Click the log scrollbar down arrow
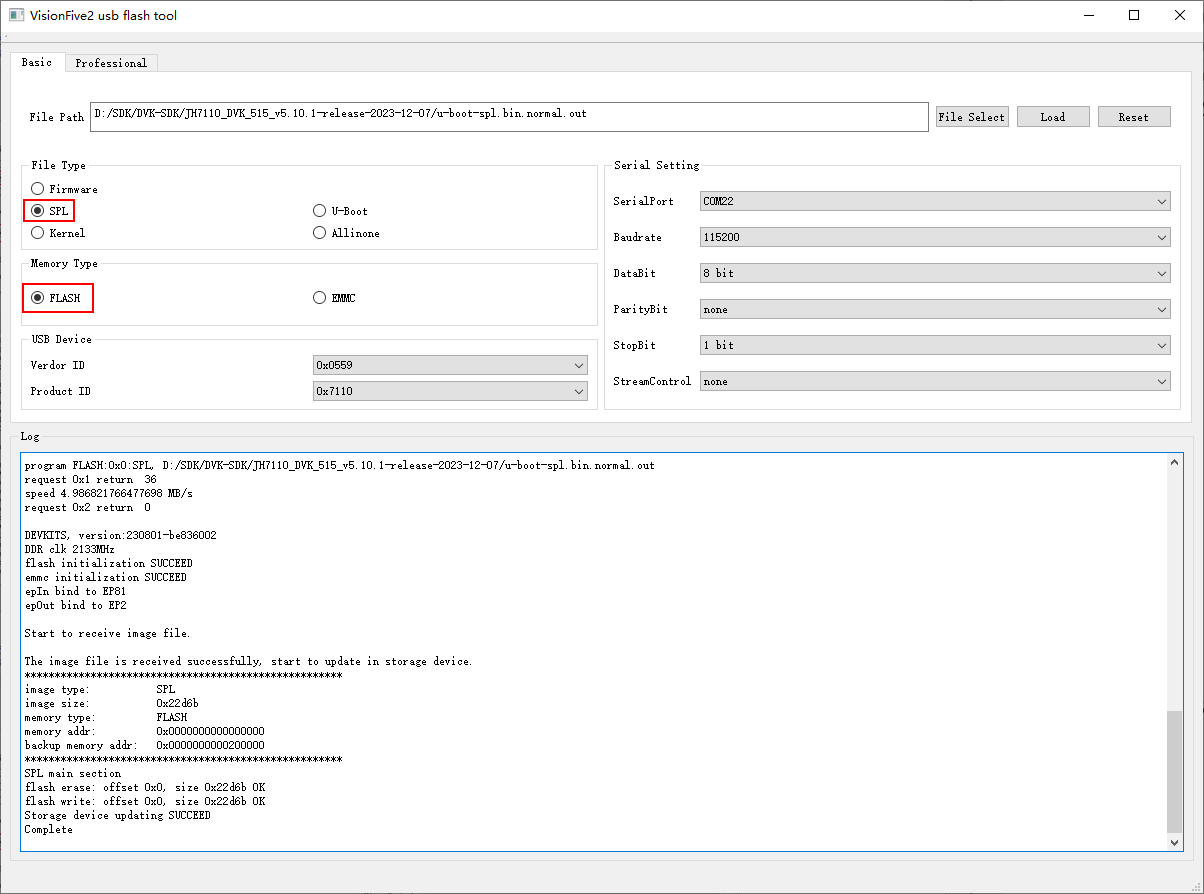 [x=1175, y=843]
